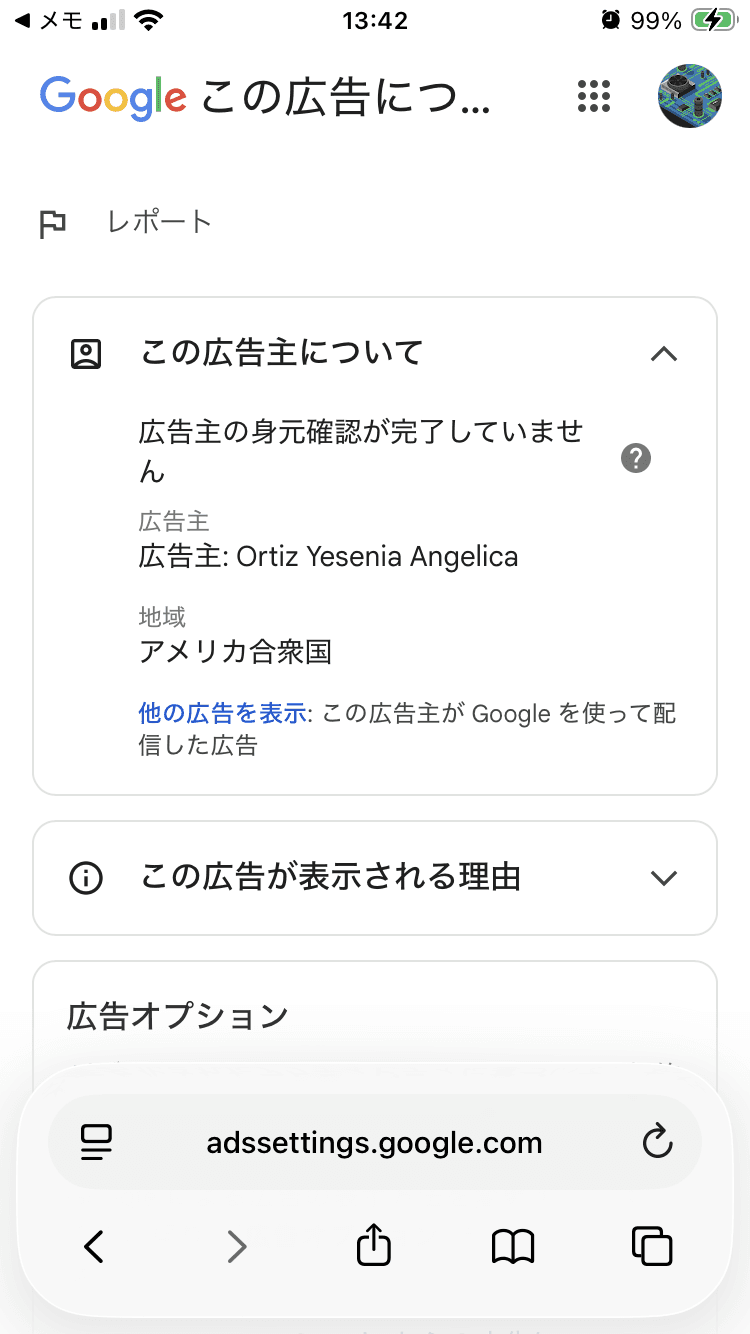Screen dimensions: 750x1334
Task: Tap the adssettings.google.com address field
Action: (375, 1143)
